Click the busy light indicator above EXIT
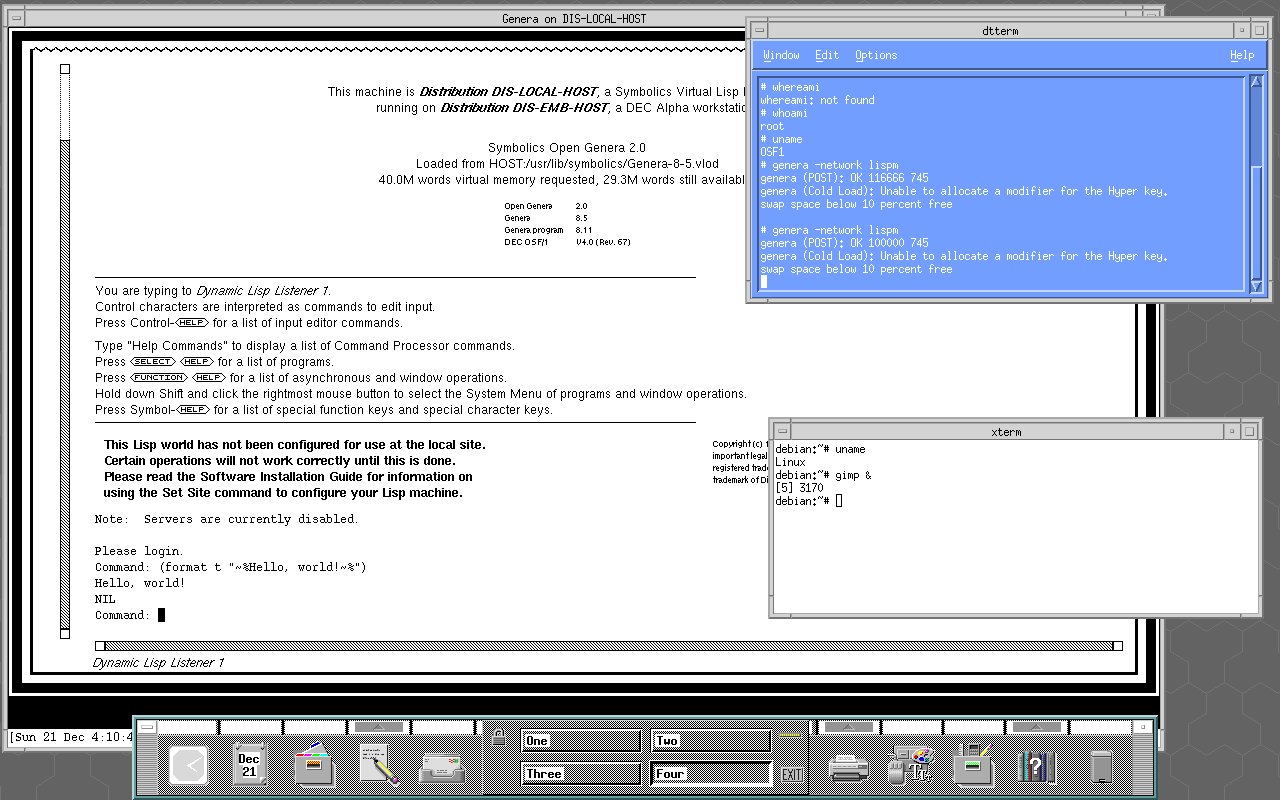The height and width of the screenshot is (800, 1280). [790, 735]
